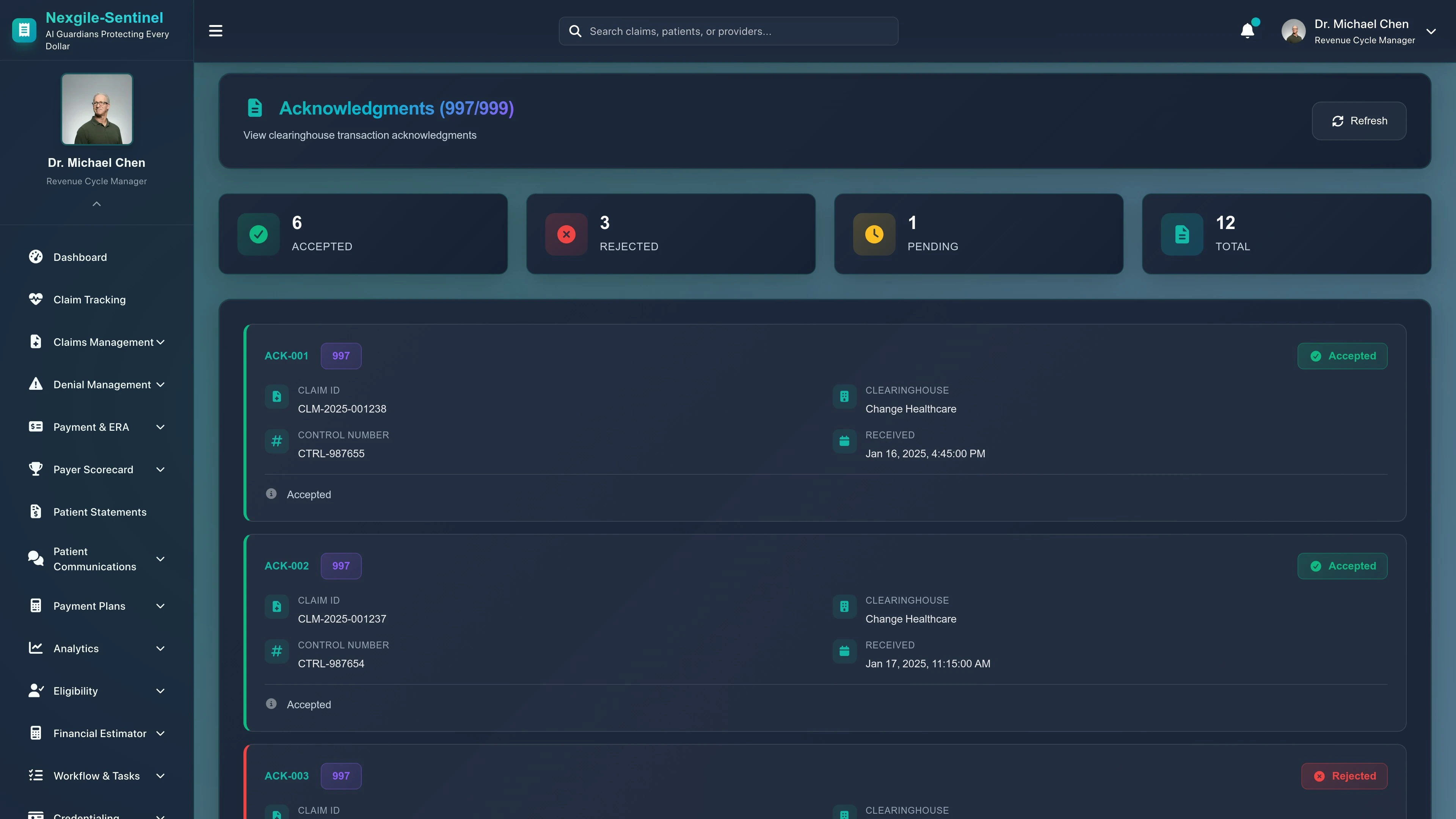
Task: Click the notification bell icon
Action: (1247, 30)
